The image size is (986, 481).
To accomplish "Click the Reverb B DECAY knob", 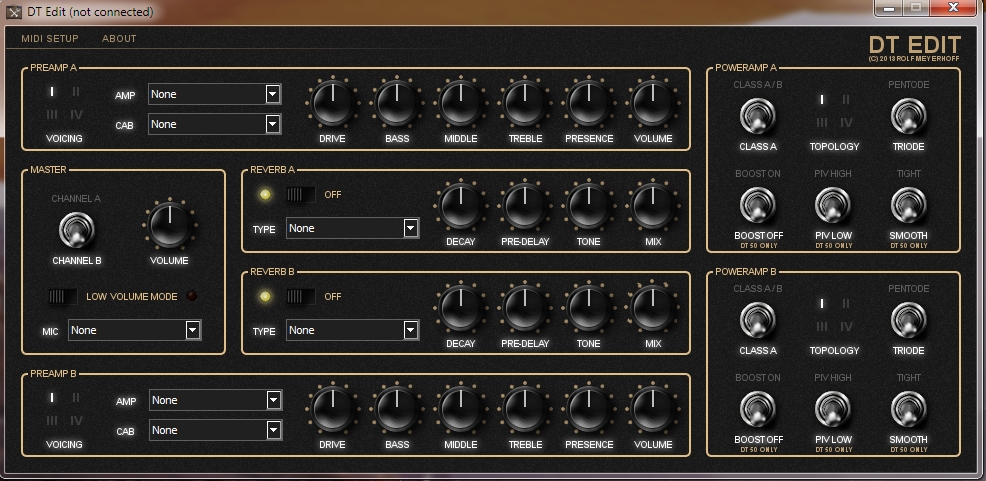I will click(461, 308).
